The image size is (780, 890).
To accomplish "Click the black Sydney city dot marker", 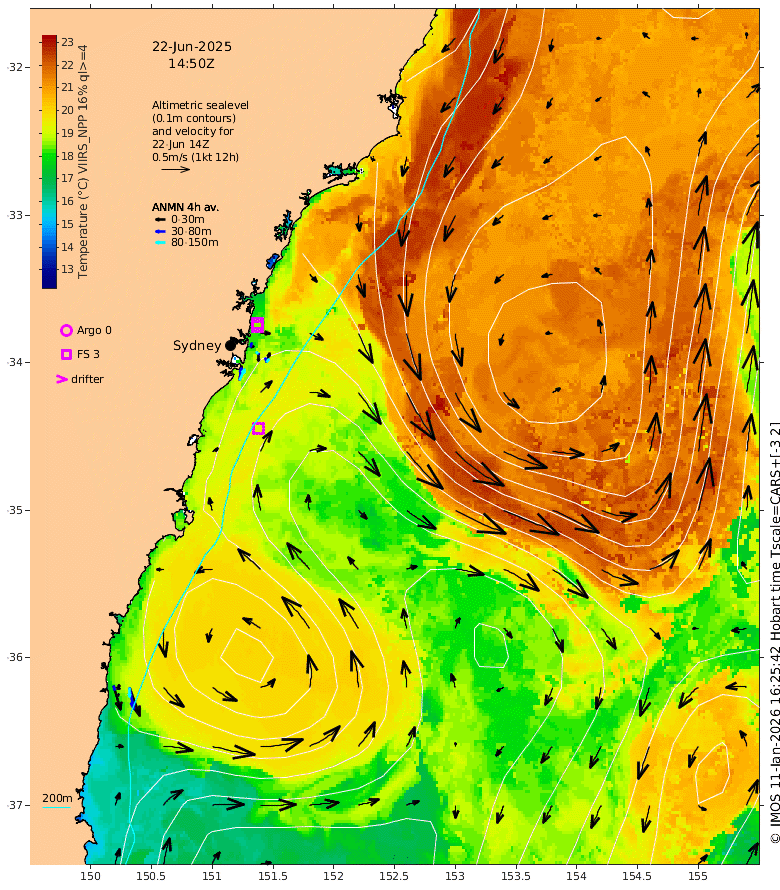I will [x=230, y=345].
